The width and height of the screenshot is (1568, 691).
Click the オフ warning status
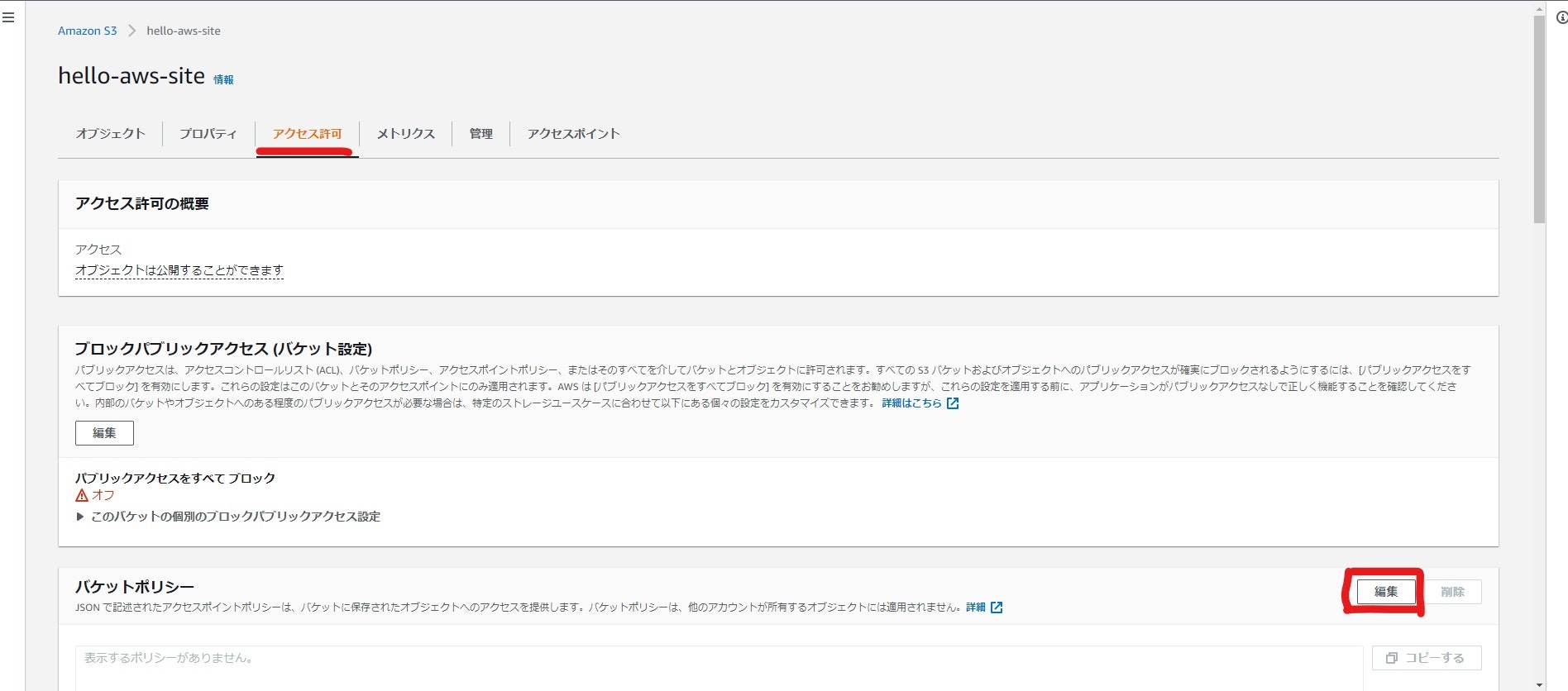click(95, 495)
